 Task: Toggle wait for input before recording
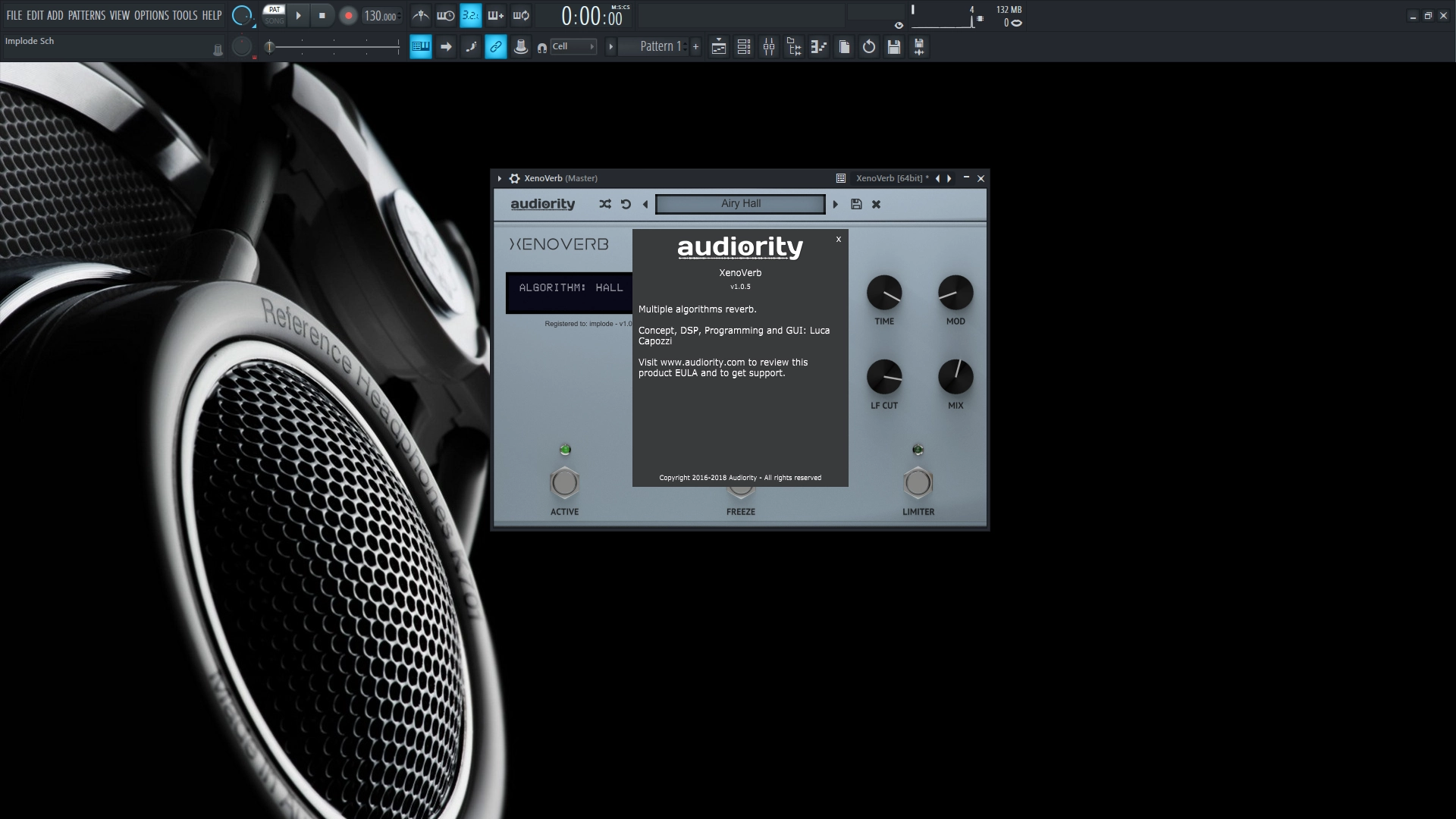click(446, 15)
